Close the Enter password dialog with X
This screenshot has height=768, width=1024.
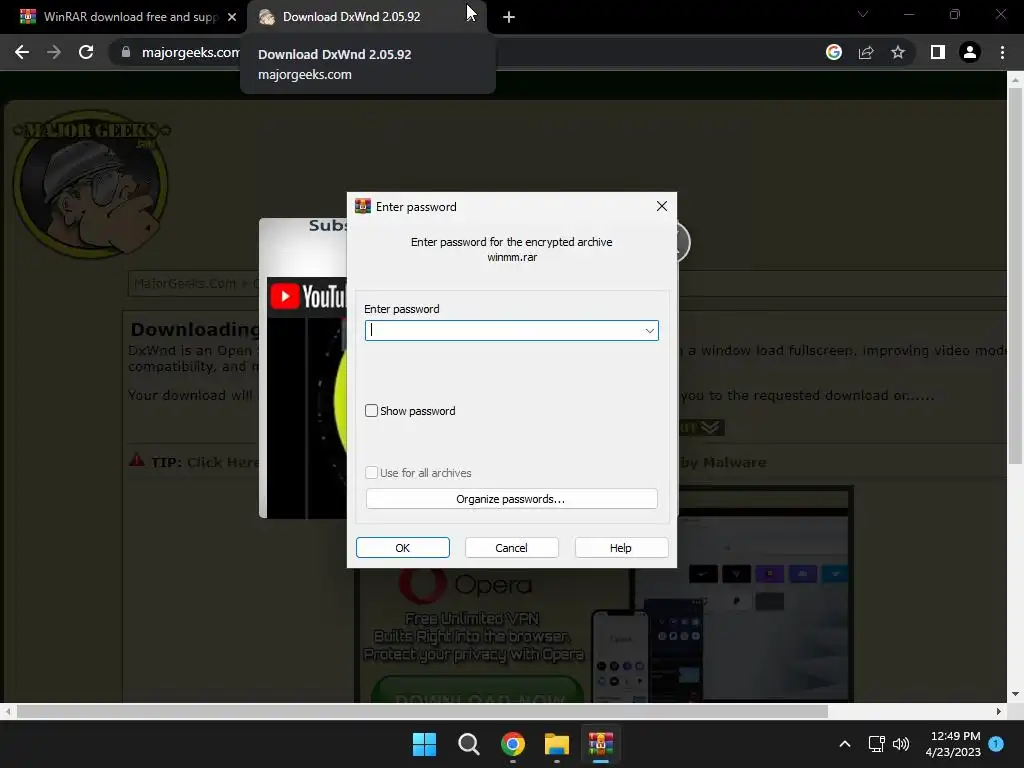click(x=662, y=206)
